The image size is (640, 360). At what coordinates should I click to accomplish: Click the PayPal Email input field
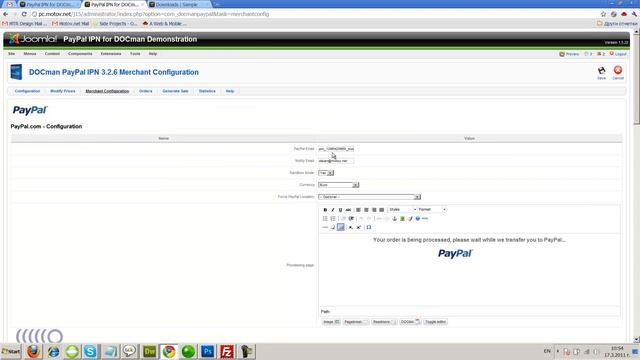click(x=336, y=149)
